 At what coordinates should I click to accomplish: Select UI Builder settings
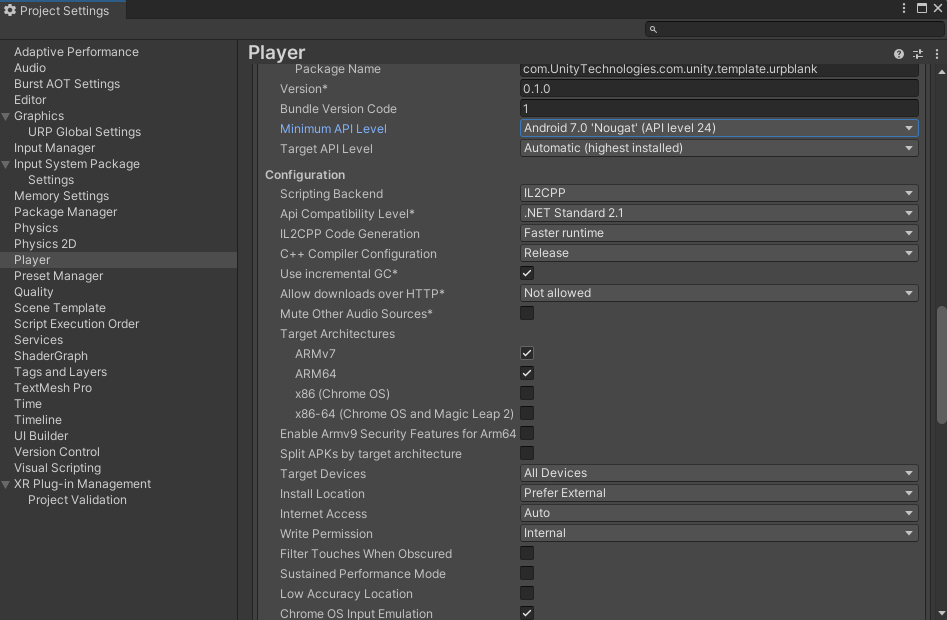pyautogui.click(x=40, y=436)
